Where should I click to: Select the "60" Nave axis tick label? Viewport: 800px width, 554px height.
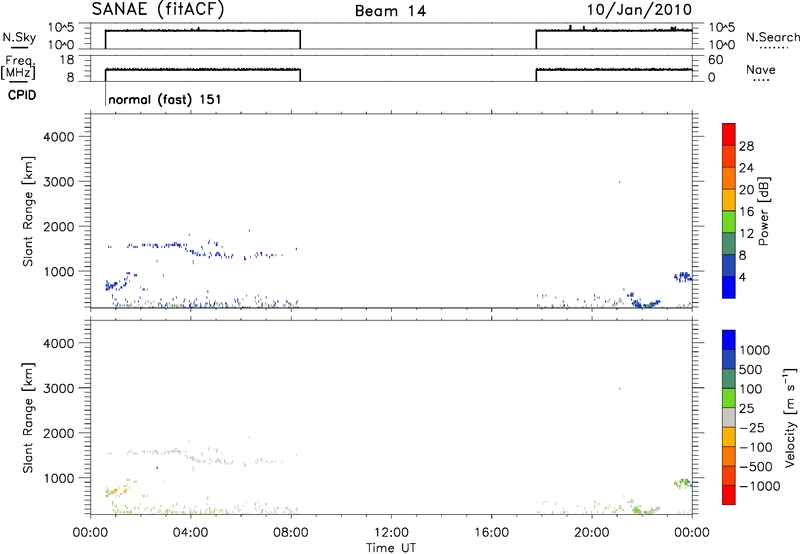click(x=716, y=60)
